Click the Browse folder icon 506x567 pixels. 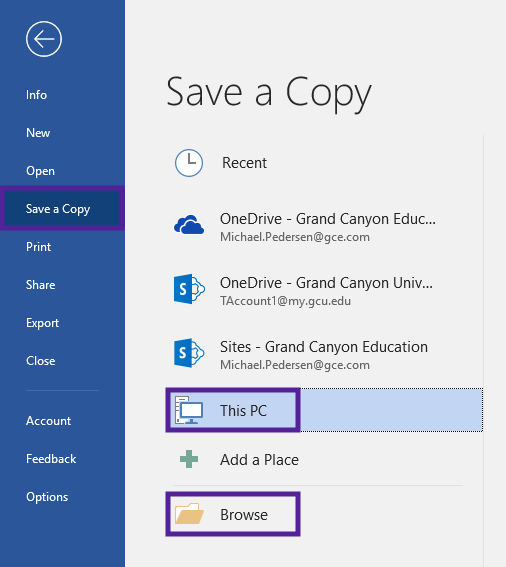pos(189,514)
